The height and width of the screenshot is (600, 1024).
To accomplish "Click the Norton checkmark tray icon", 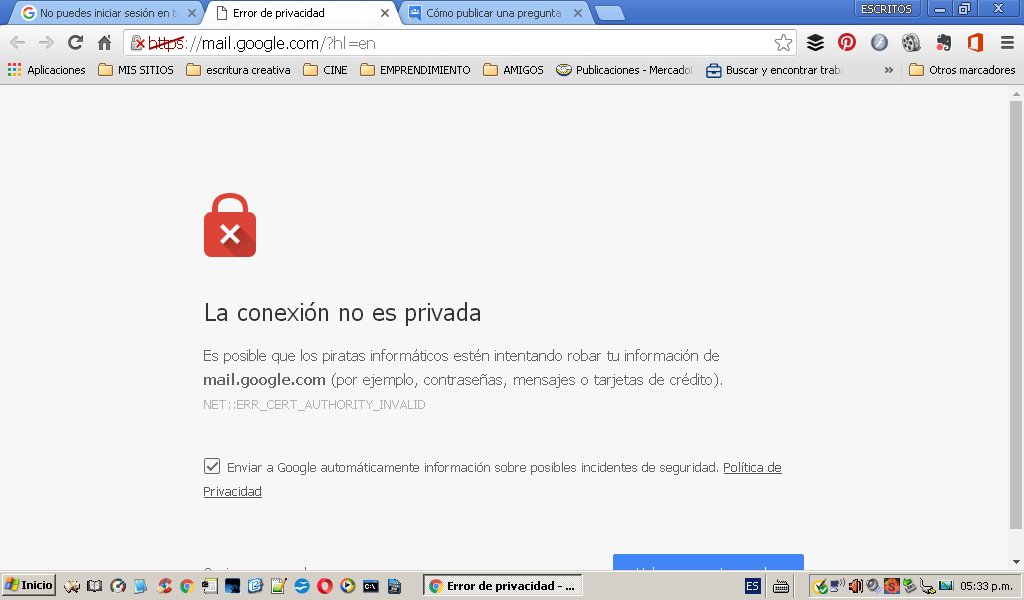I will 820,586.
